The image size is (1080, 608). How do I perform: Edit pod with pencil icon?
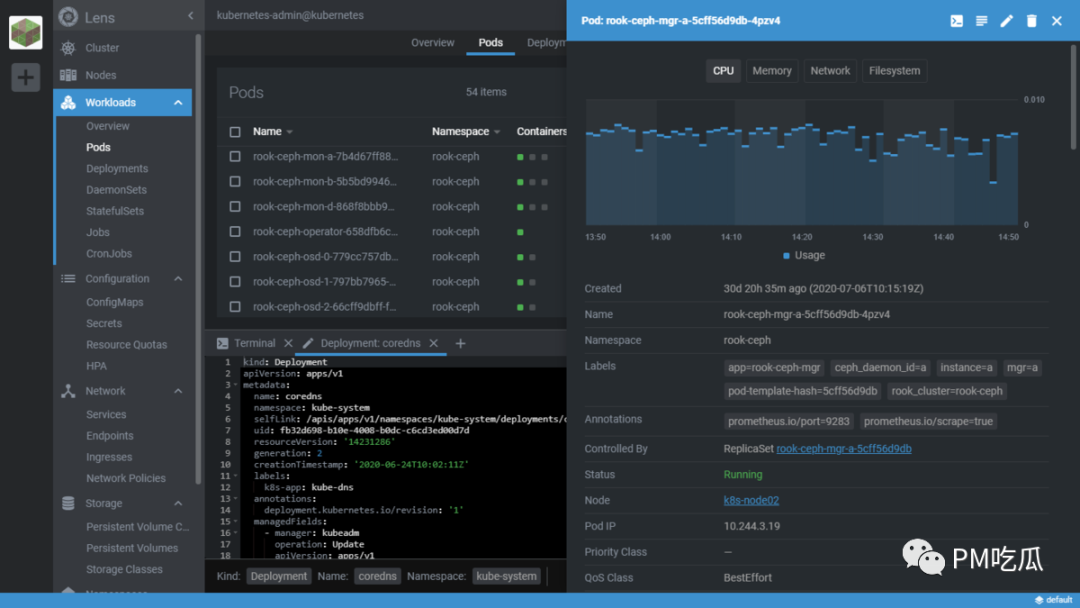[x=1006, y=21]
